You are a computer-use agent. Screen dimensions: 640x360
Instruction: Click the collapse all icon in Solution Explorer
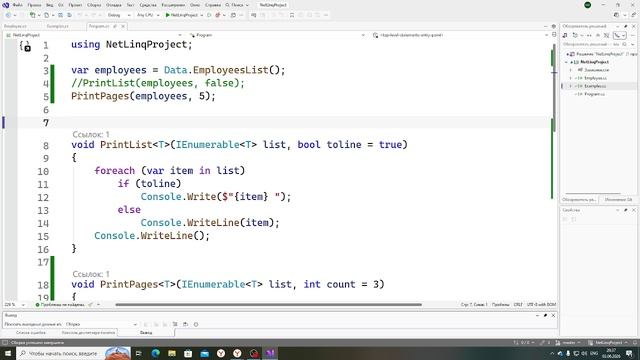pyautogui.click(x=598, y=36)
